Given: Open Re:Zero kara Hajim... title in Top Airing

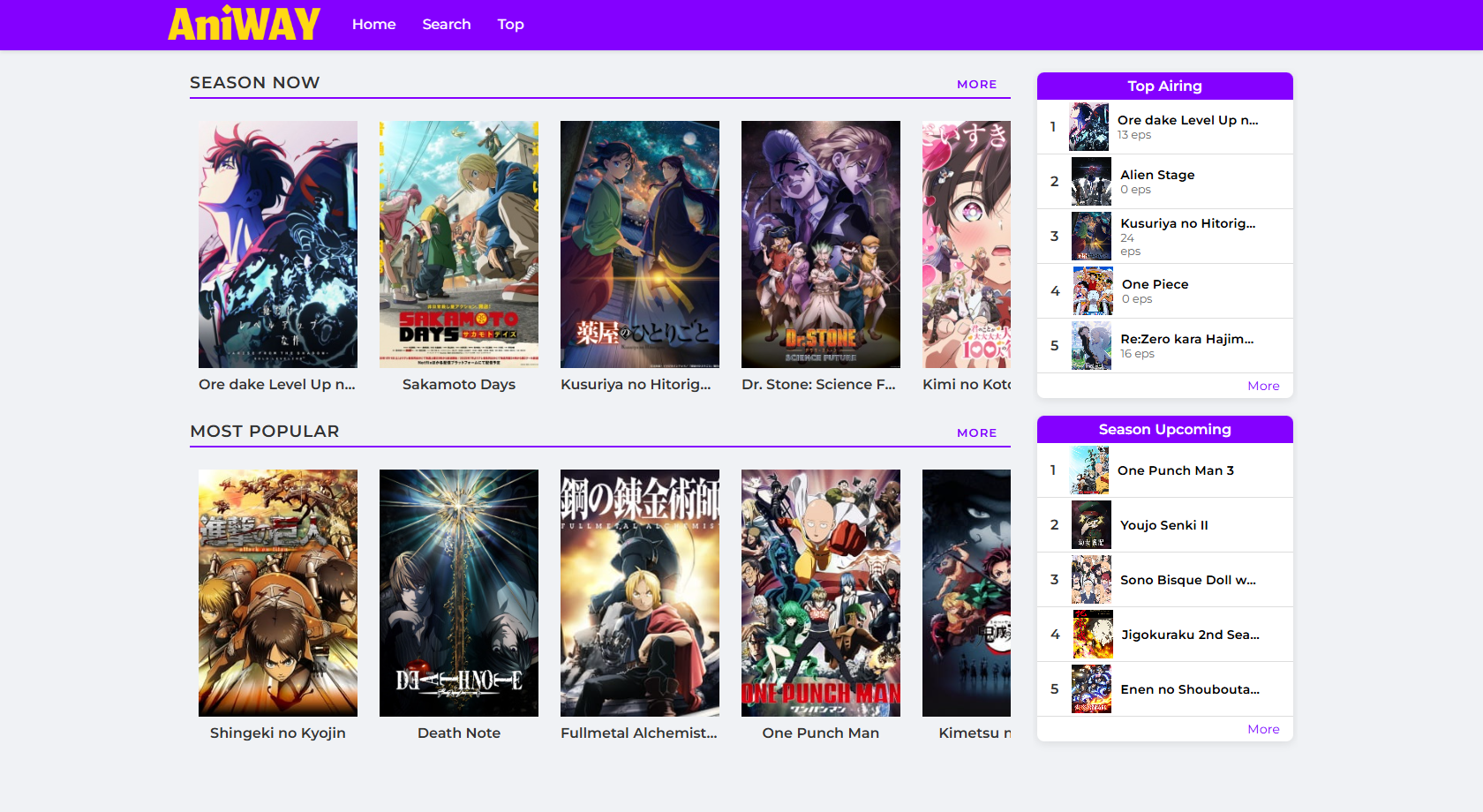Looking at the screenshot, I should tap(1187, 339).
